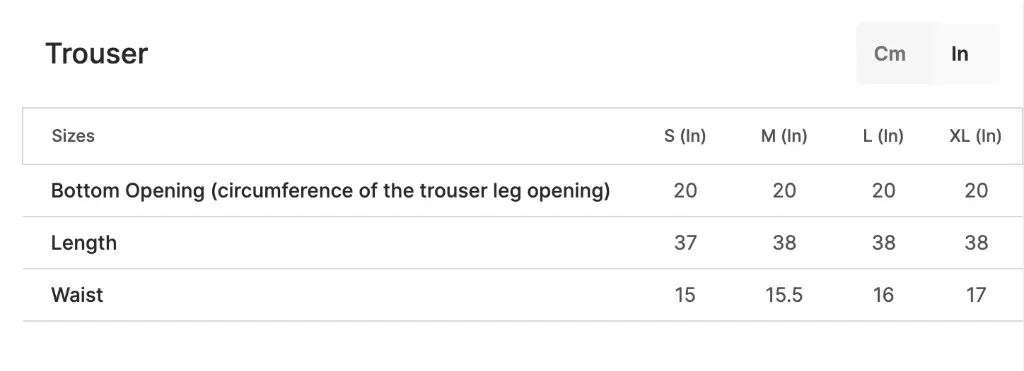Click the Waist value 15.5 for M
This screenshot has height=371, width=1024.
[784, 295]
